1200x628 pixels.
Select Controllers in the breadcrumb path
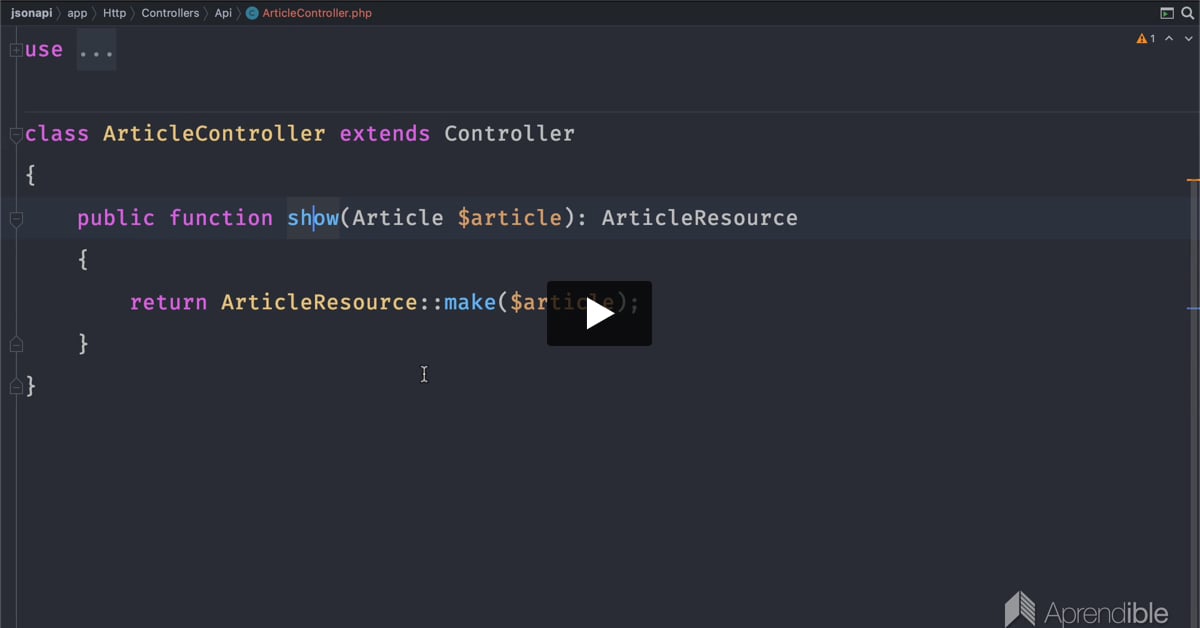[170, 13]
